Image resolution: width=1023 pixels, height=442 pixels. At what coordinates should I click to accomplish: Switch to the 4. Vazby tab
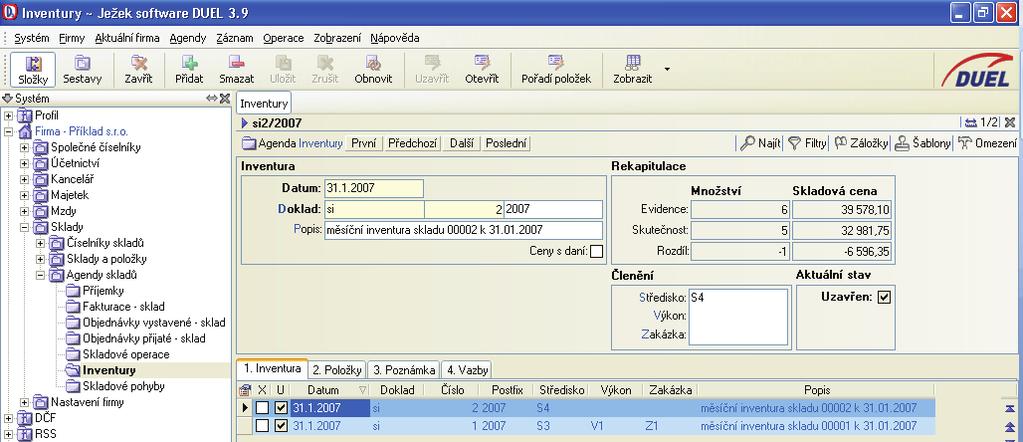[466, 370]
